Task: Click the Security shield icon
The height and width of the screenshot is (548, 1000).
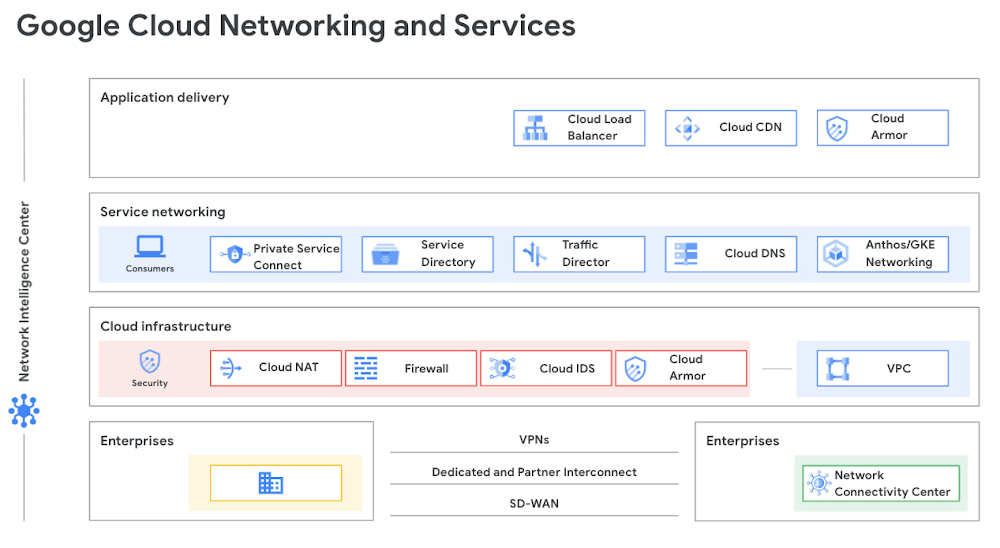Action: (x=150, y=362)
